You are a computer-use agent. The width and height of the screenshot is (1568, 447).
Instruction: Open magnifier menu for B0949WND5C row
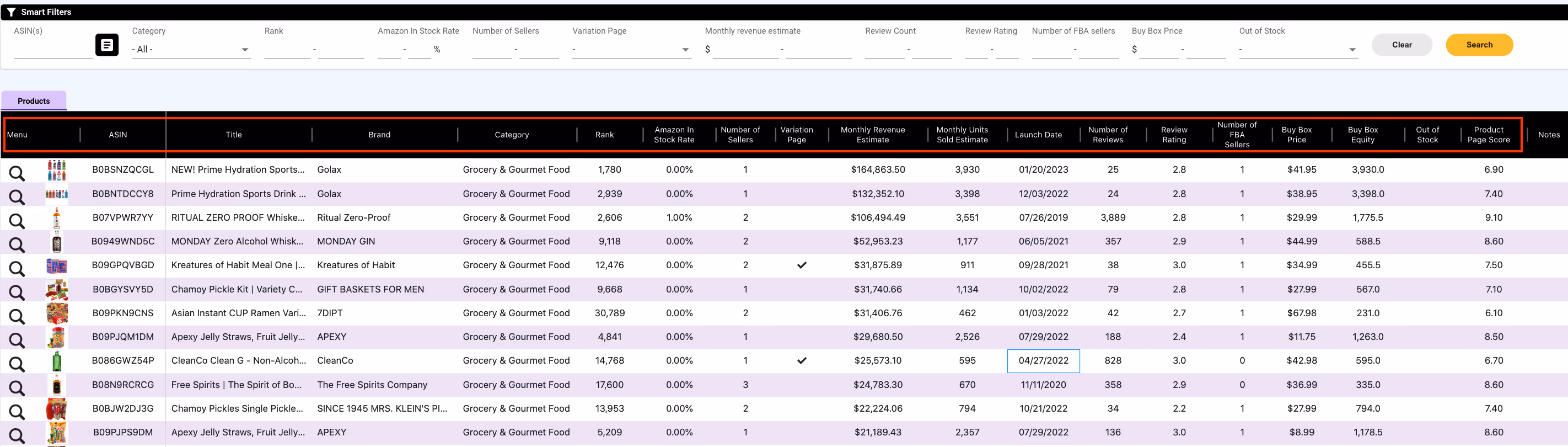pos(17,244)
